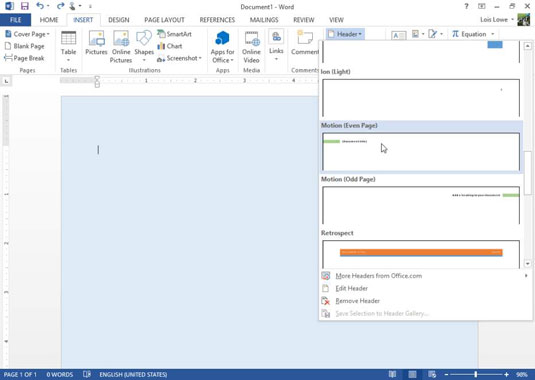
Task: Open Apps for Office
Action: (222, 47)
